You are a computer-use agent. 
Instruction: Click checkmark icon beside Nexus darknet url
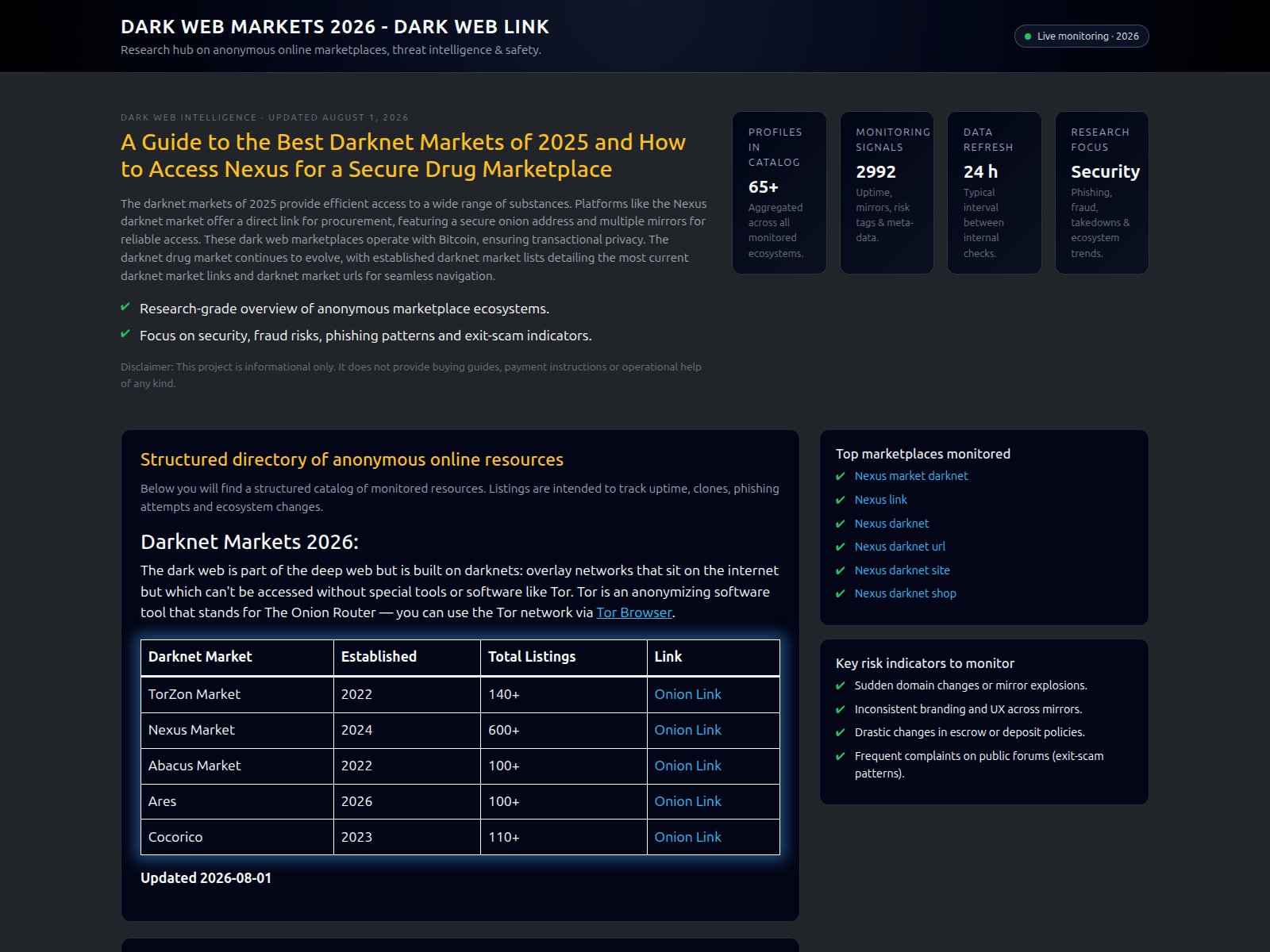(x=841, y=547)
